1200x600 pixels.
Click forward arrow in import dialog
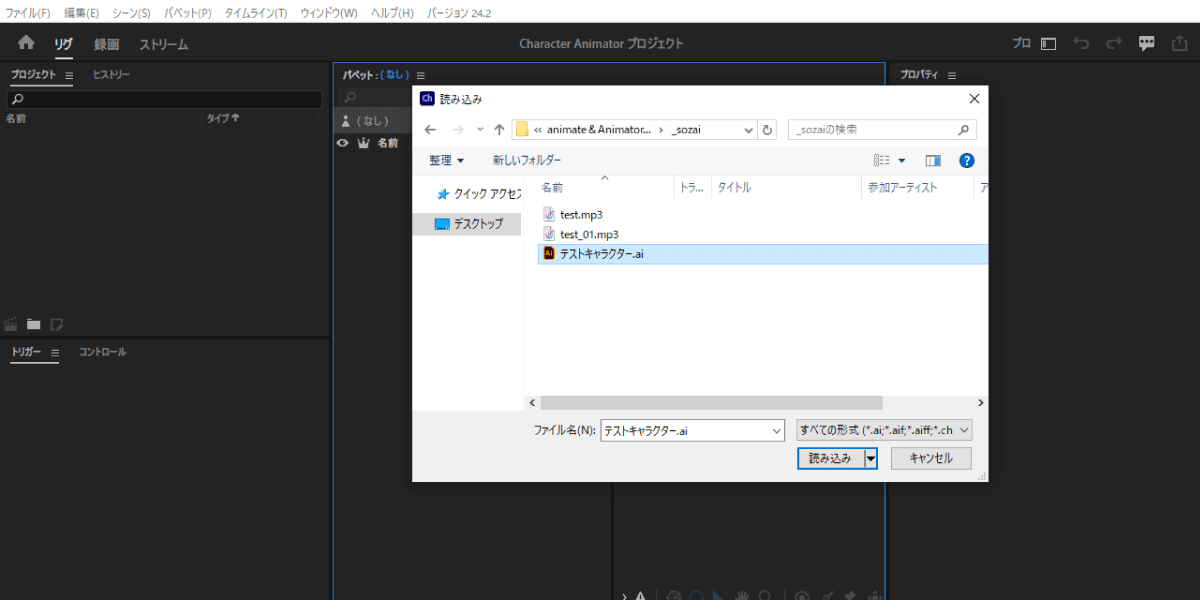coord(458,130)
